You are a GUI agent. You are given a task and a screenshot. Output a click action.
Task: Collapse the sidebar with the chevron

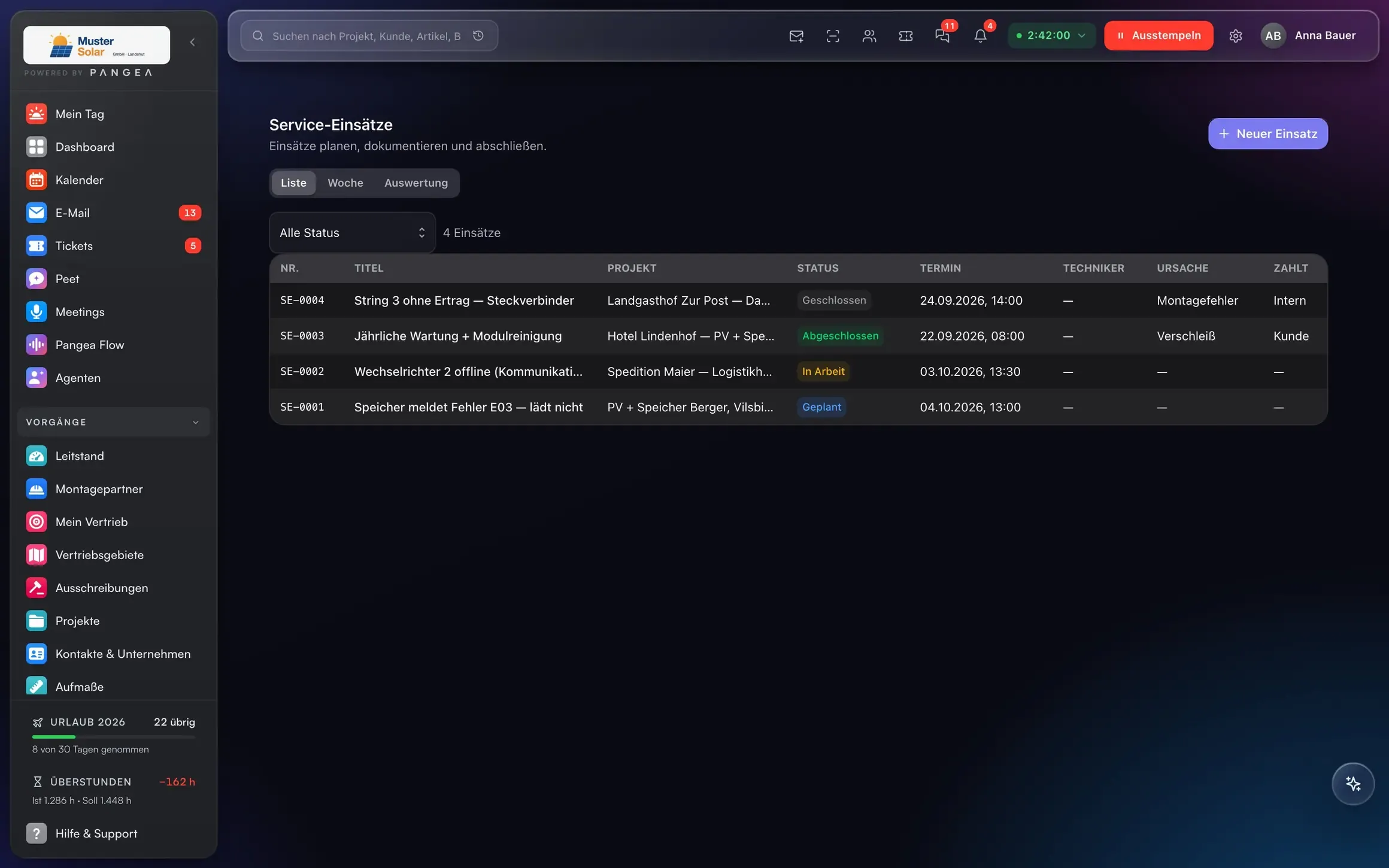[x=192, y=42]
